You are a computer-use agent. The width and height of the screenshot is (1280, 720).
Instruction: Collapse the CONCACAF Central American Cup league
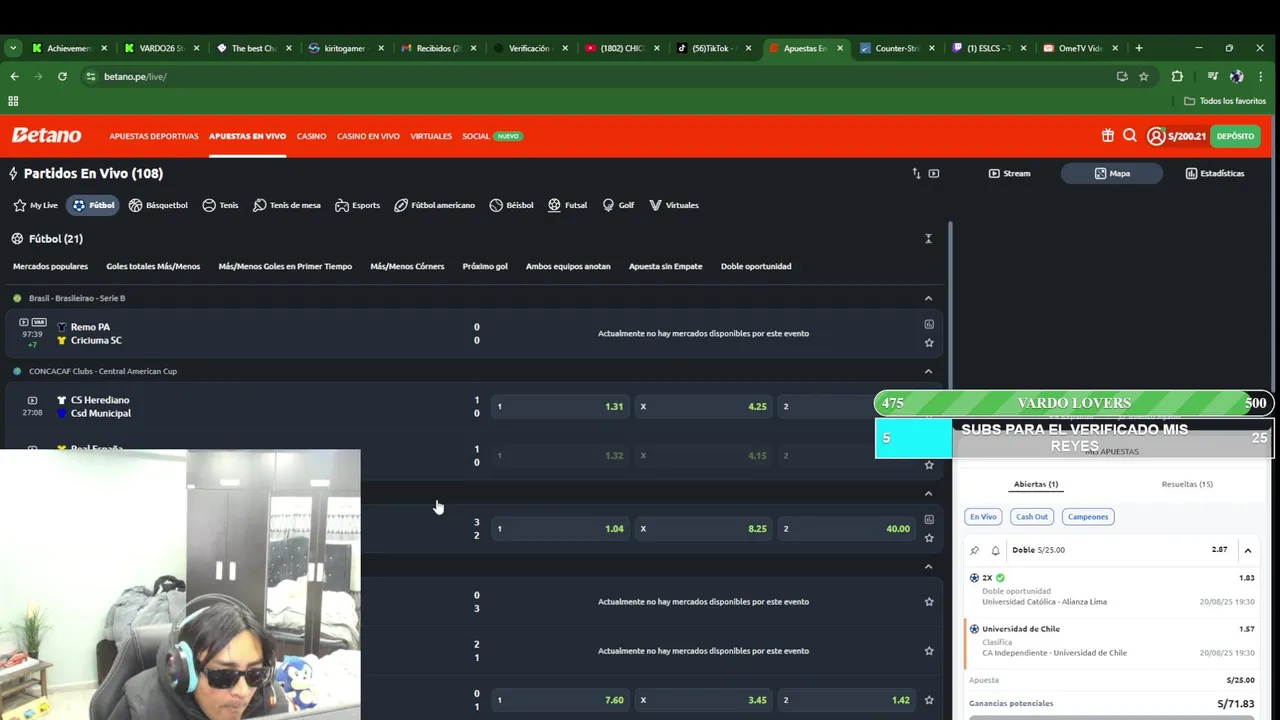[x=928, y=371]
